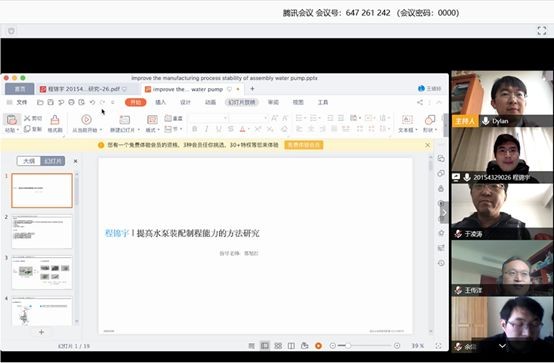Viewport: 554px width, 363px height.
Task: Select slide 2 thumbnail
Action: click(42, 232)
